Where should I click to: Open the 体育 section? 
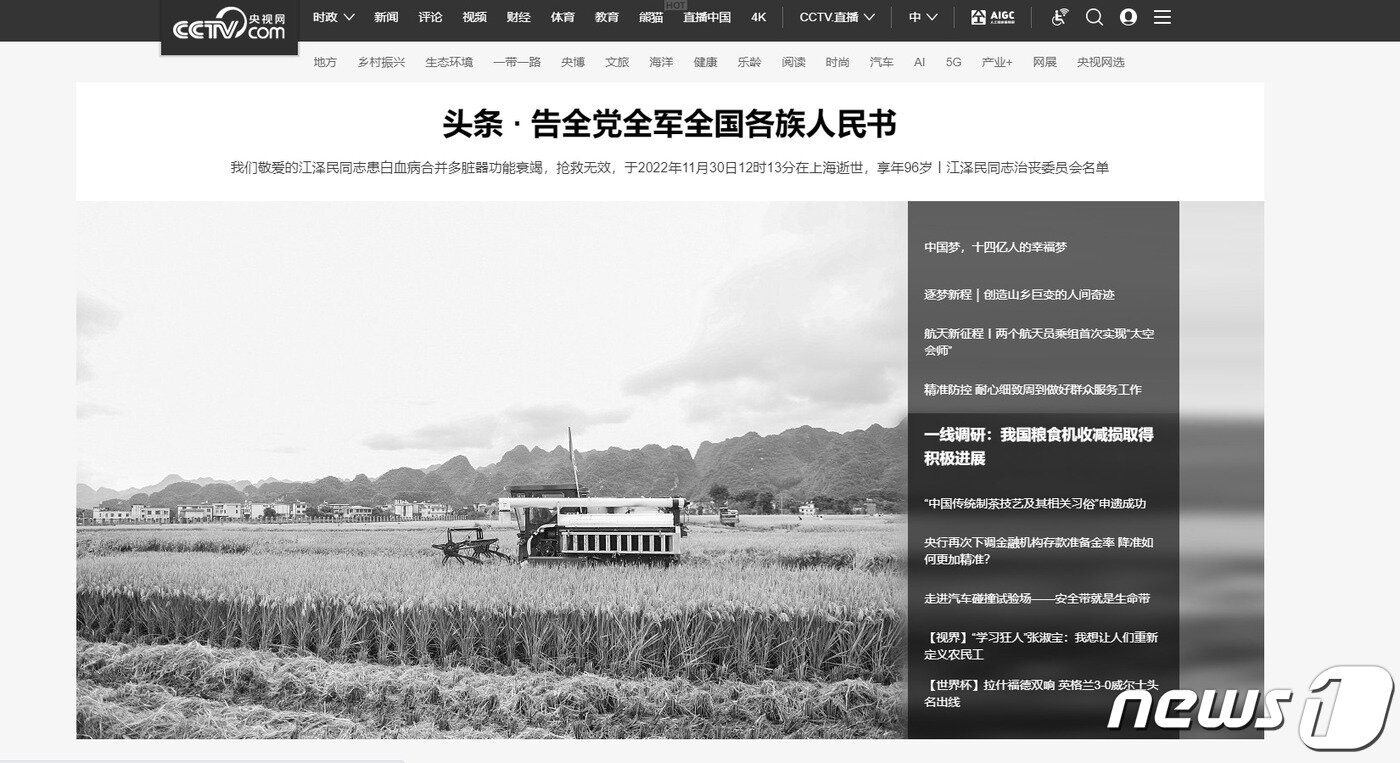tap(562, 17)
